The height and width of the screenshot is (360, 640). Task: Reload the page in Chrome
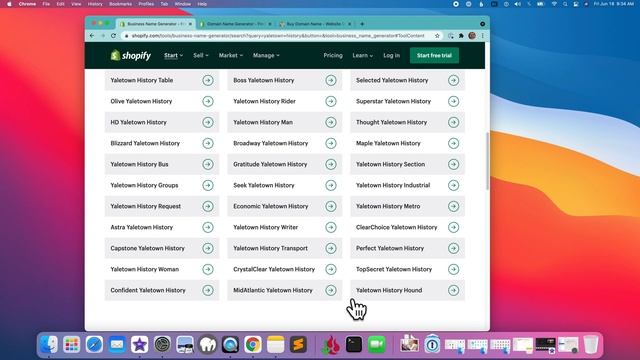(113, 36)
